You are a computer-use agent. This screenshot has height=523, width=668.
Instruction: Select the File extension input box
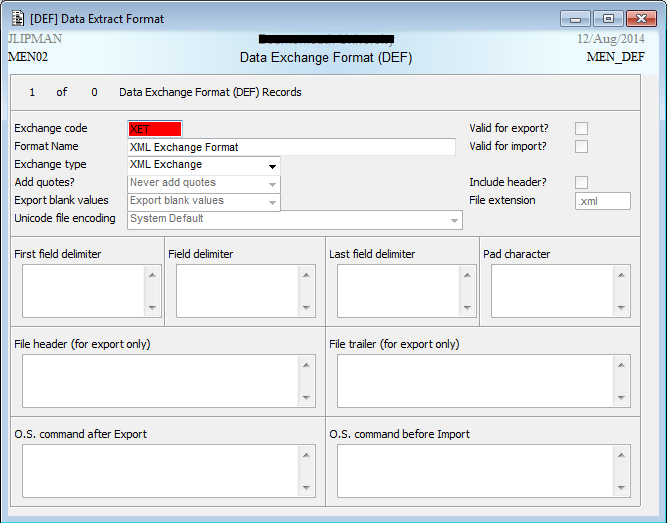[x=602, y=201]
